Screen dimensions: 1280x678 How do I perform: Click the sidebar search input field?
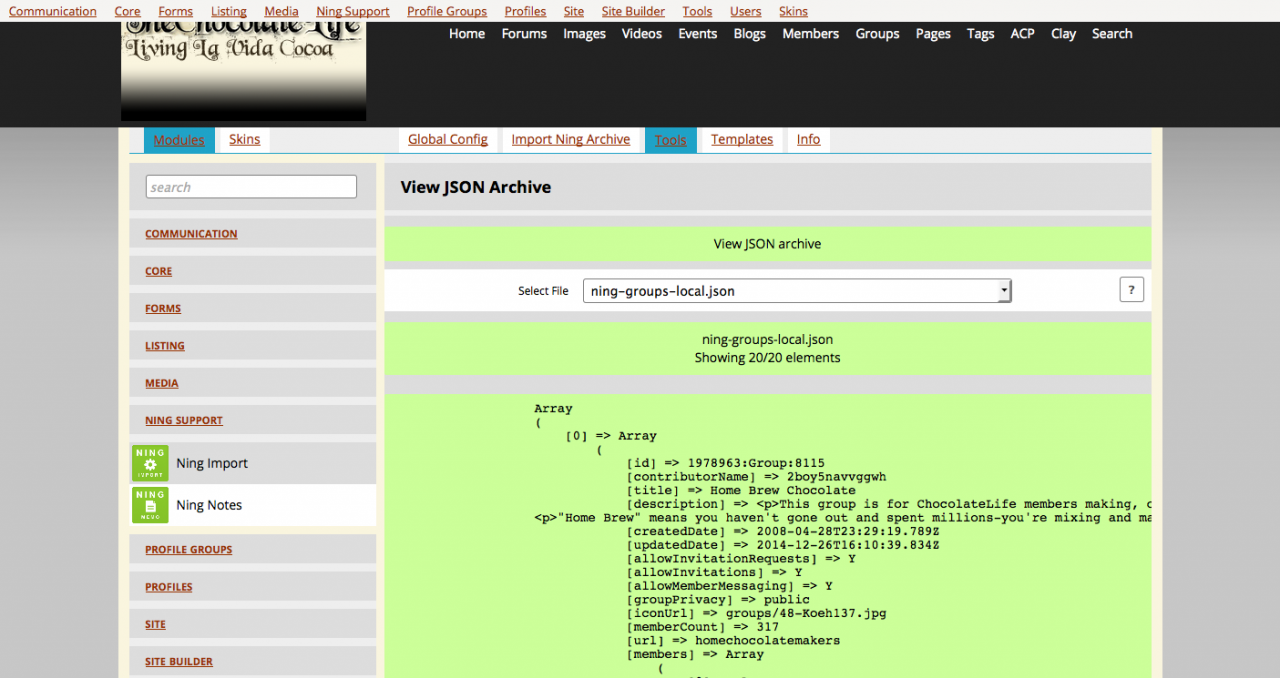(x=251, y=187)
